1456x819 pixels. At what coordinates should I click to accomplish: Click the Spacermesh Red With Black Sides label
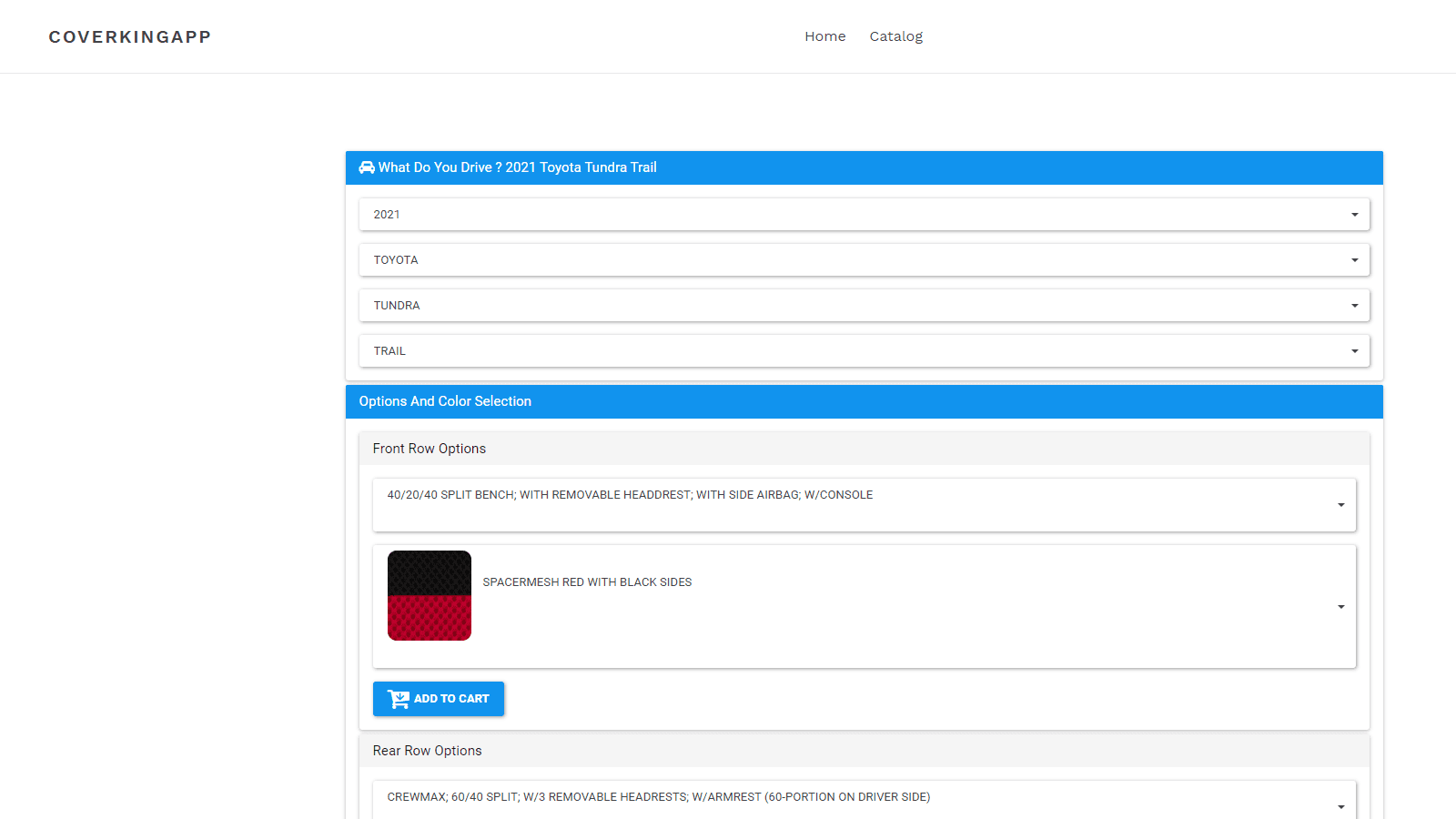click(587, 582)
